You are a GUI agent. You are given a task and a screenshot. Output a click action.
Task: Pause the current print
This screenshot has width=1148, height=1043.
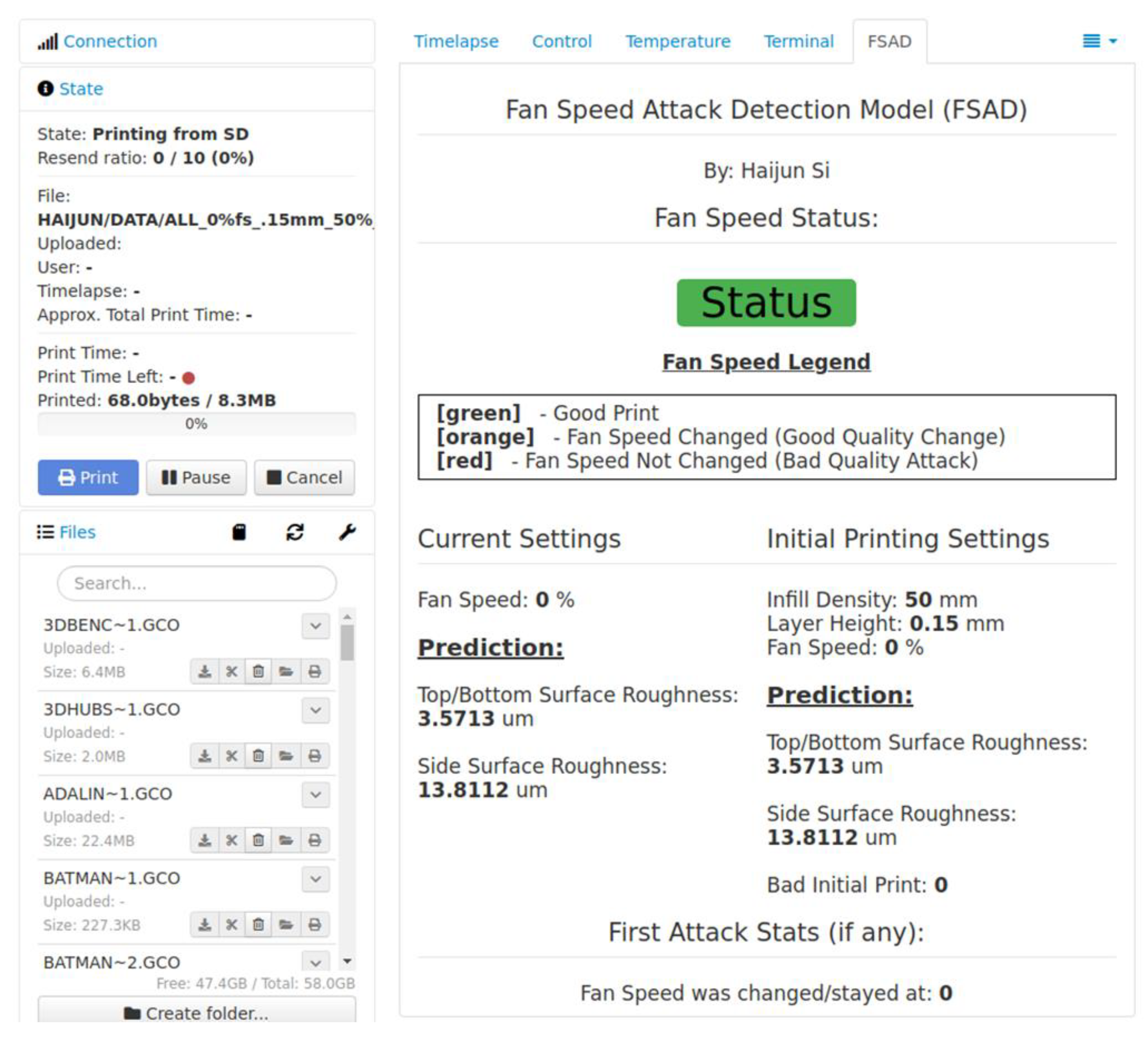196,477
